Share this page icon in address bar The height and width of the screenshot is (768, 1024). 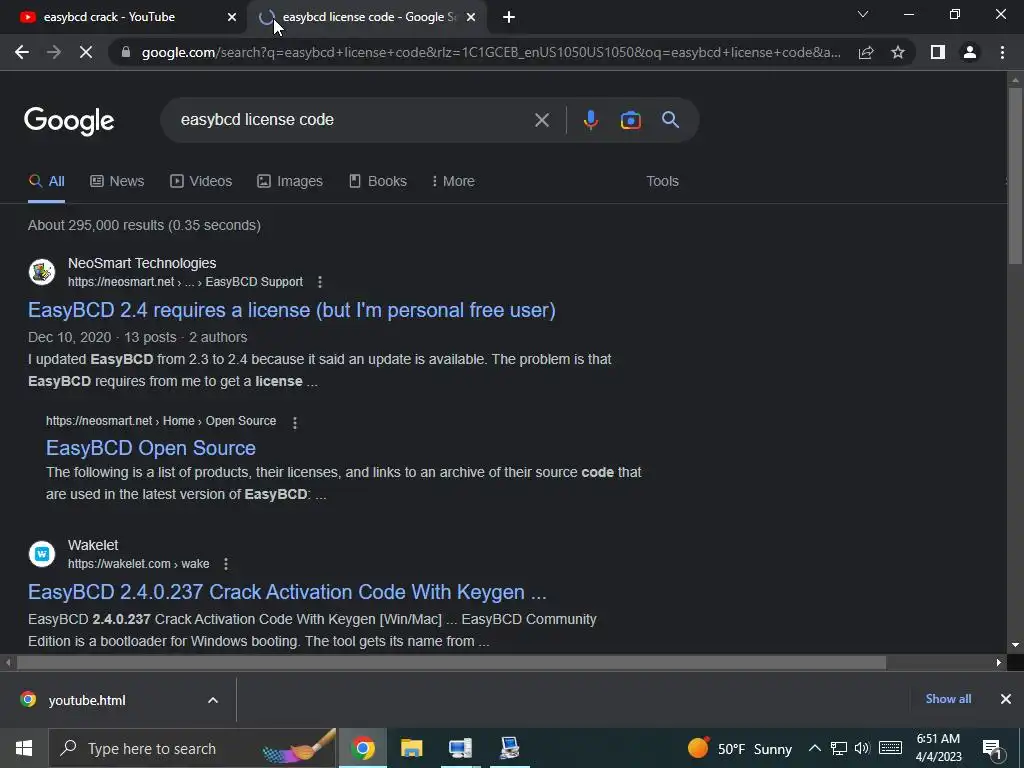coord(866,52)
